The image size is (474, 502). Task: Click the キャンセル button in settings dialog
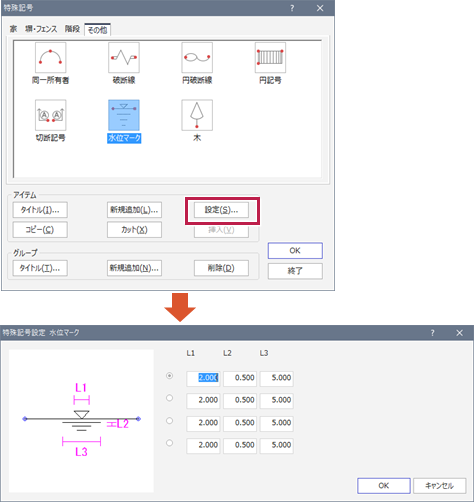pos(439,486)
